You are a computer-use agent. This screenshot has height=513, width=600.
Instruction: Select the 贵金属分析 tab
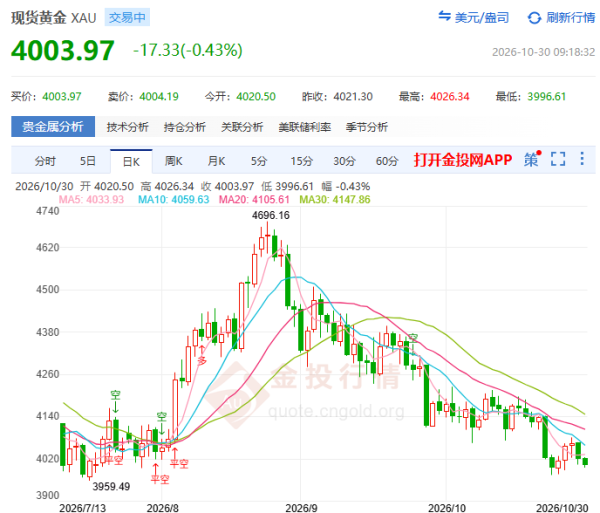(x=53, y=127)
